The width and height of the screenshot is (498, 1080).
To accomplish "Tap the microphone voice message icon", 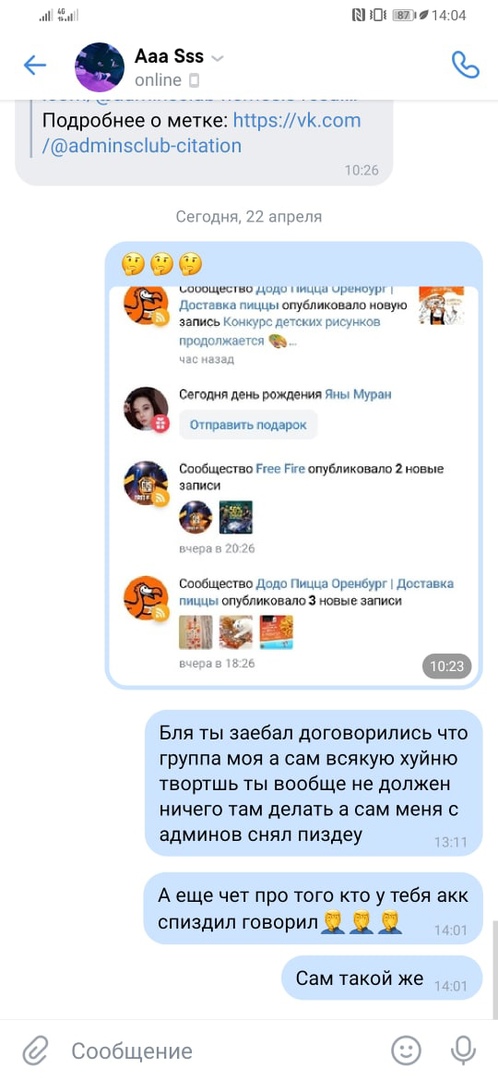I will click(x=463, y=1050).
